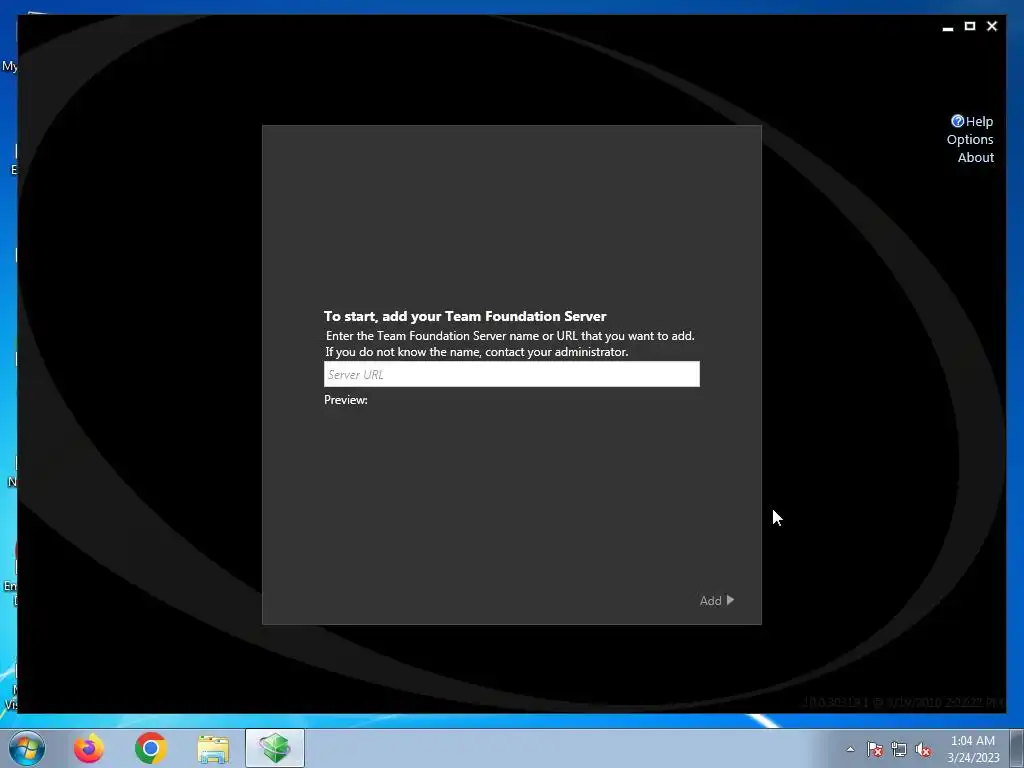This screenshot has width=1024, height=768.
Task: Open the Windows Start menu
Action: 27,748
